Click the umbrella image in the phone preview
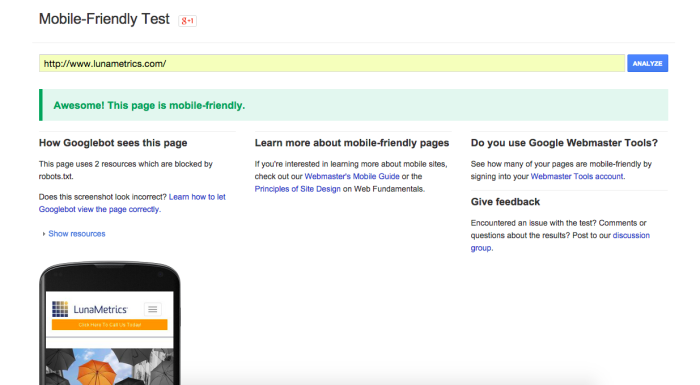The image size is (700, 385). pyautogui.click(x=109, y=366)
